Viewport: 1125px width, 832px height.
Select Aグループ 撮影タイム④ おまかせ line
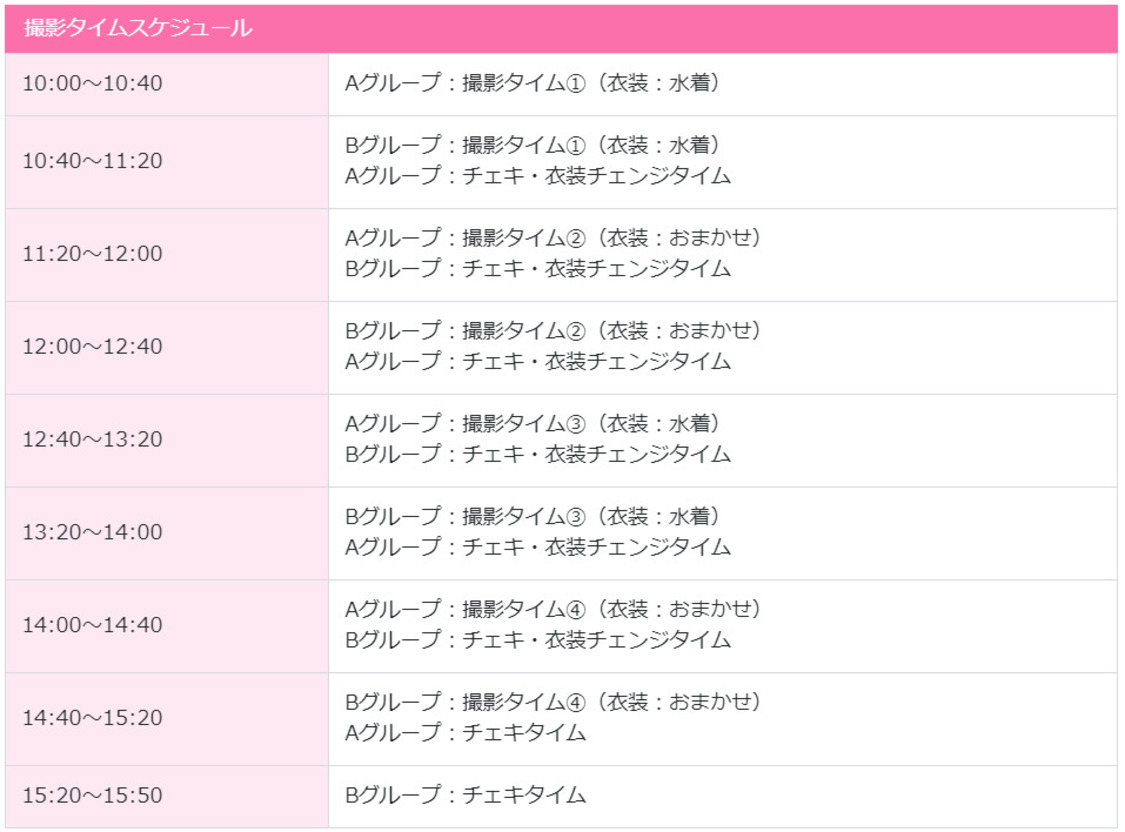click(x=553, y=610)
